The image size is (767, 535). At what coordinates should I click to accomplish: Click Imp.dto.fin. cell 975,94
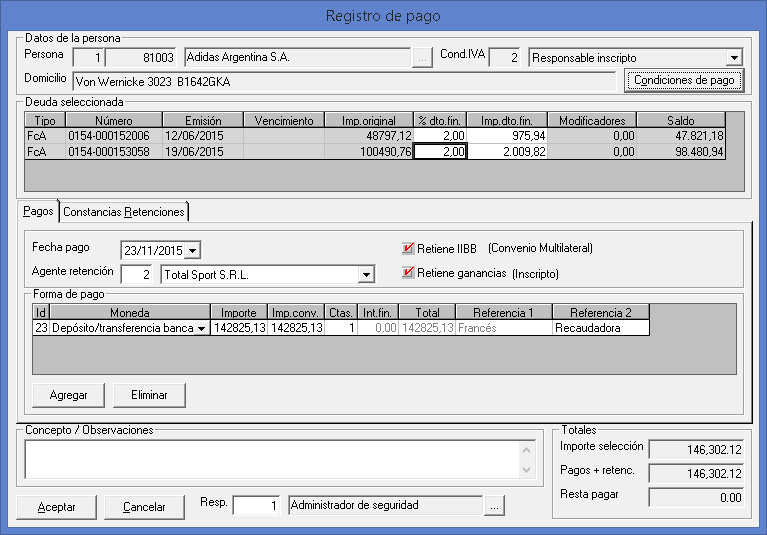click(x=507, y=136)
